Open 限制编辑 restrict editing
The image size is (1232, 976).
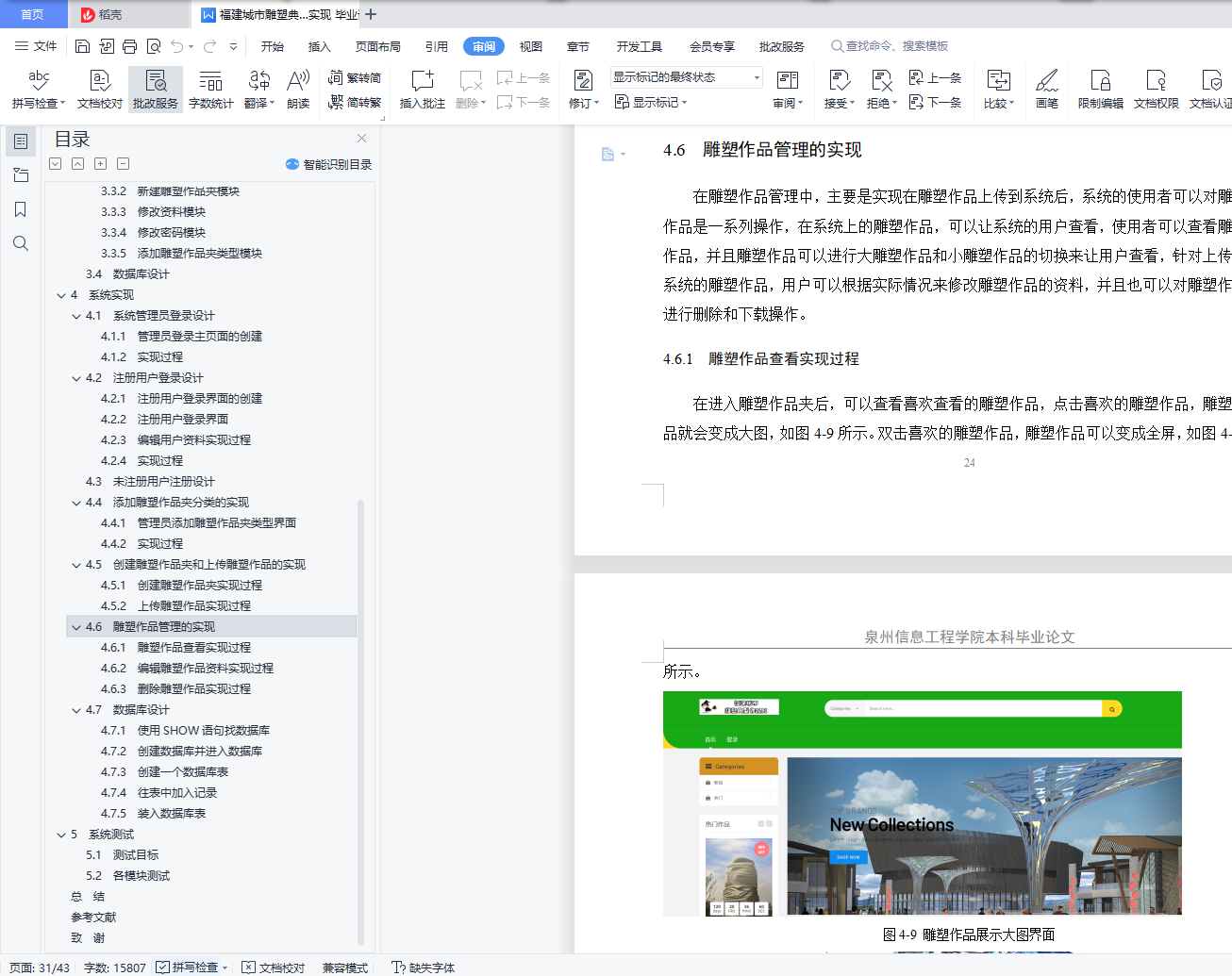pos(1101,90)
